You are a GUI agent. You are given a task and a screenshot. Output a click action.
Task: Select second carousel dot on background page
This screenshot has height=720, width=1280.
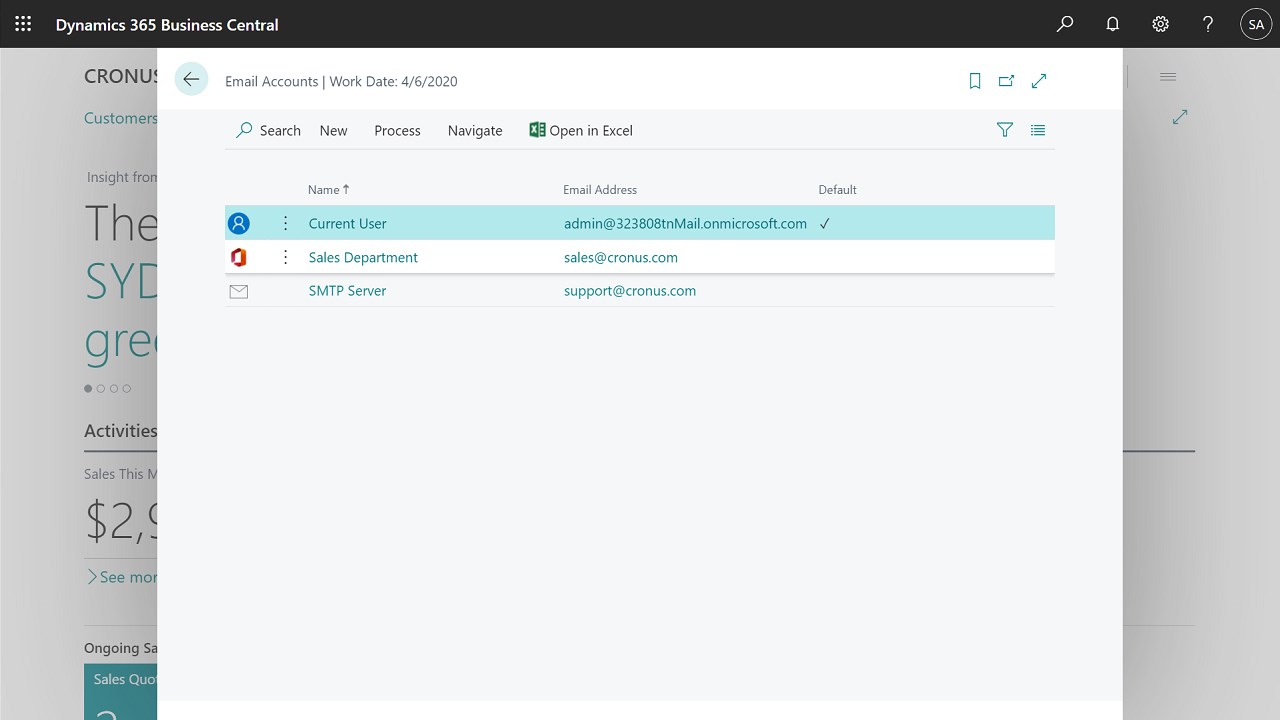coord(101,388)
